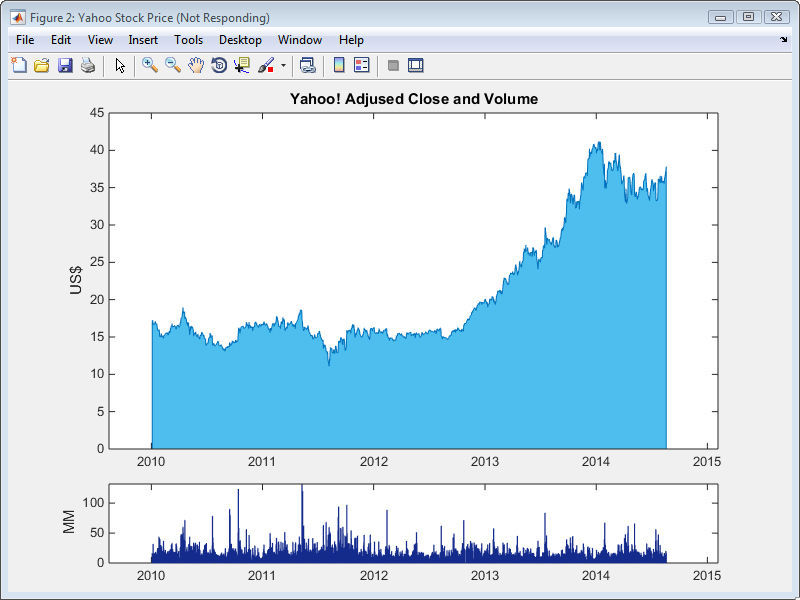Toggle Hide Plot Tools

point(393,65)
